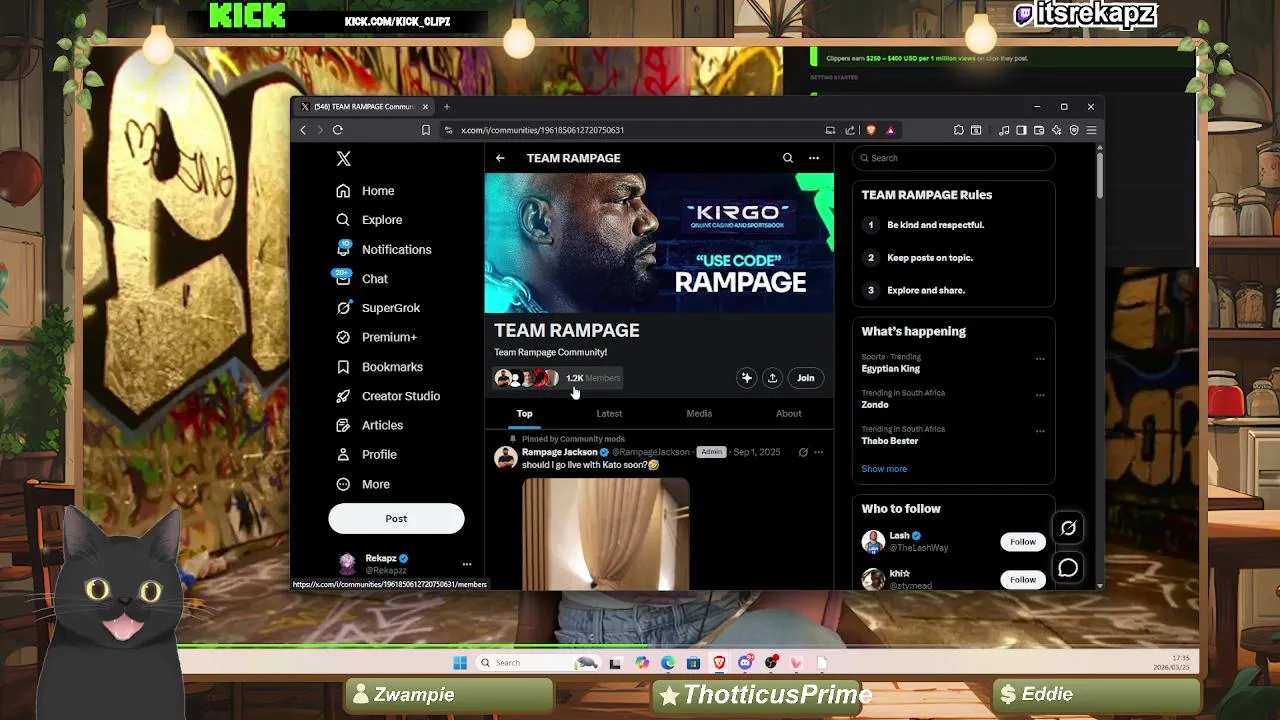Viewport: 1280px width, 720px height.
Task: Click the X logo in sidebar
Action: point(343,159)
